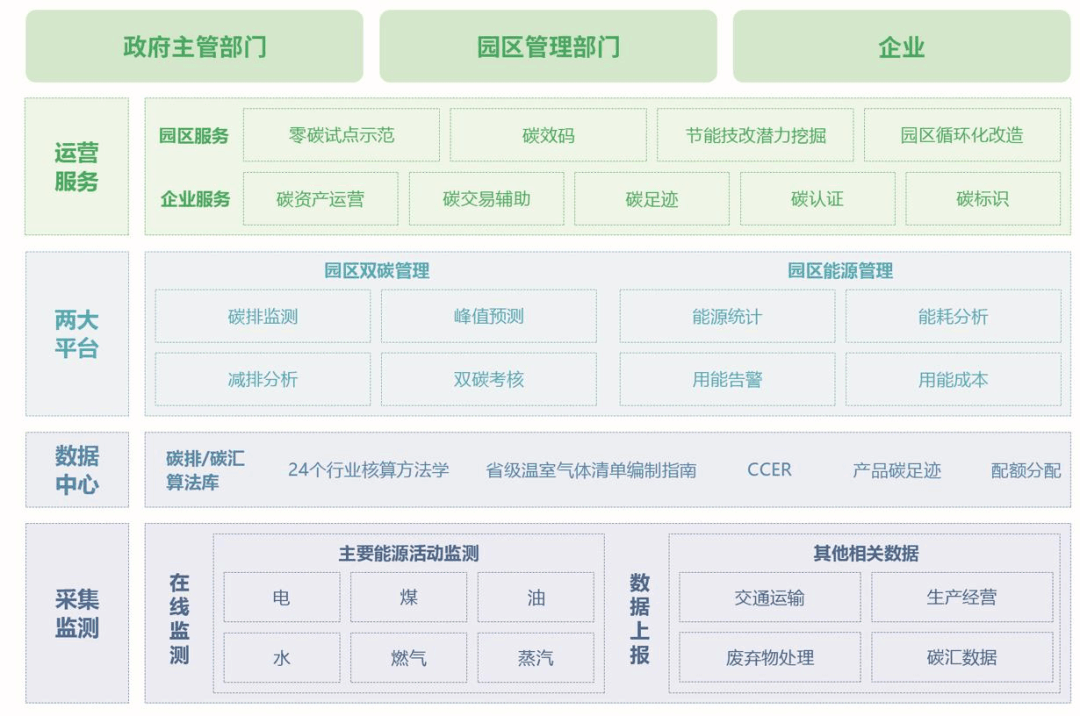Click the 园区能源管理 heading
The width and height of the screenshot is (1080, 716).
coord(840,271)
